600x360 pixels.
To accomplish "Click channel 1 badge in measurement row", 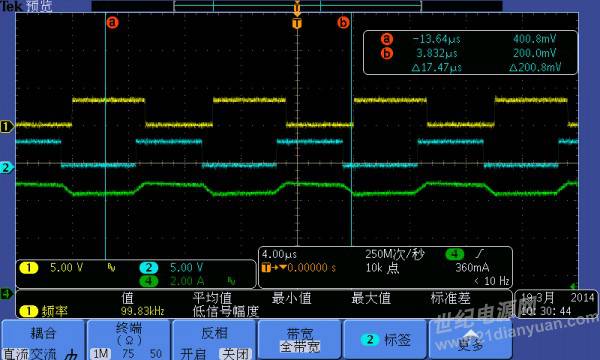I will pyautogui.click(x=29, y=311).
